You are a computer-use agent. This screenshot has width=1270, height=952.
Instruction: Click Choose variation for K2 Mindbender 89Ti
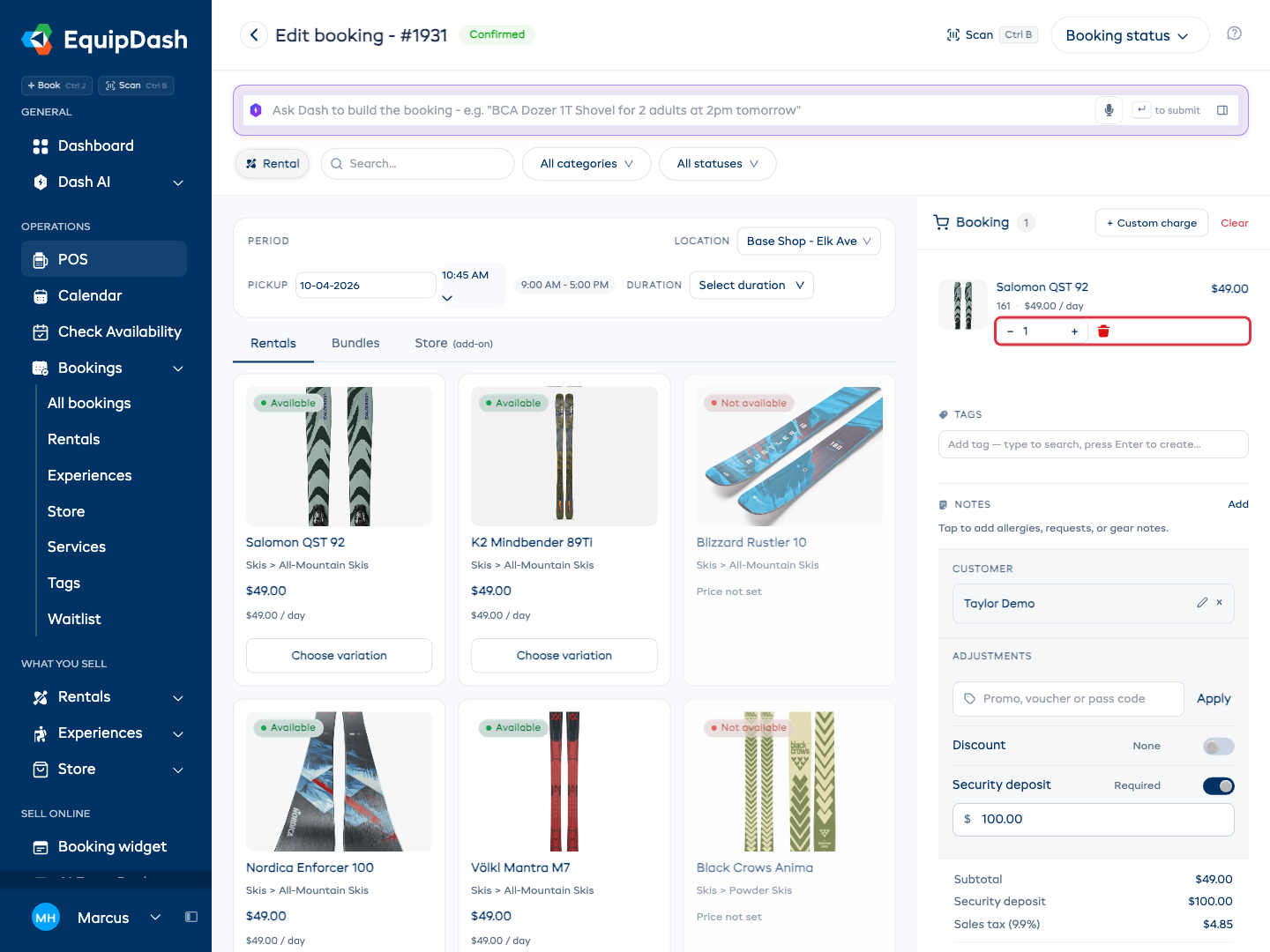coord(564,655)
